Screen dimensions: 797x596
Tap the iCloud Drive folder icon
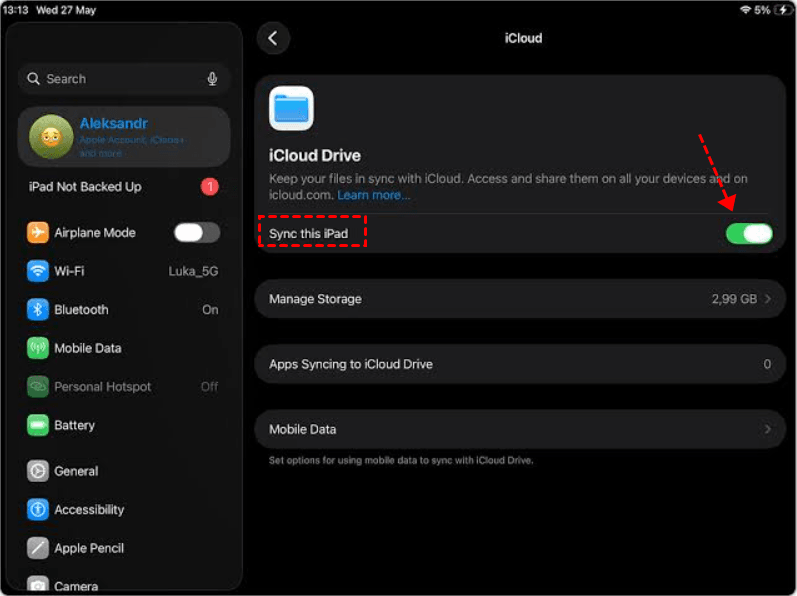291,108
